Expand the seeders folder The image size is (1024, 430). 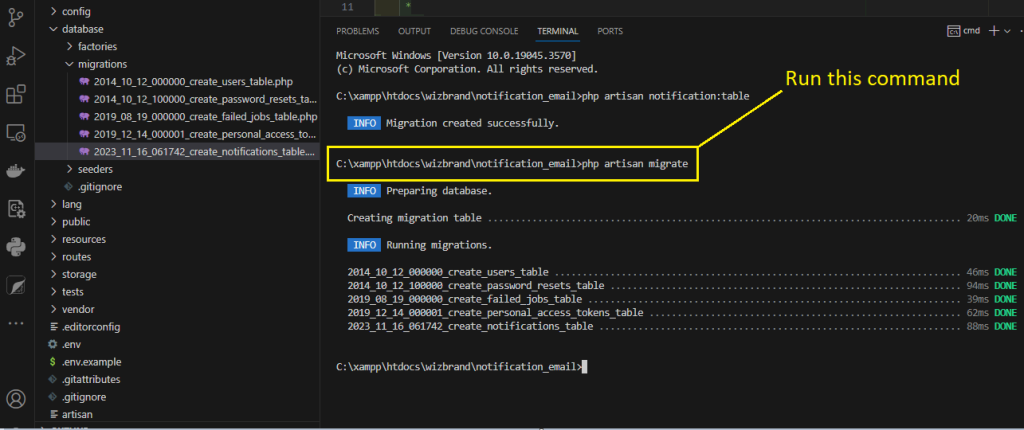(95, 169)
